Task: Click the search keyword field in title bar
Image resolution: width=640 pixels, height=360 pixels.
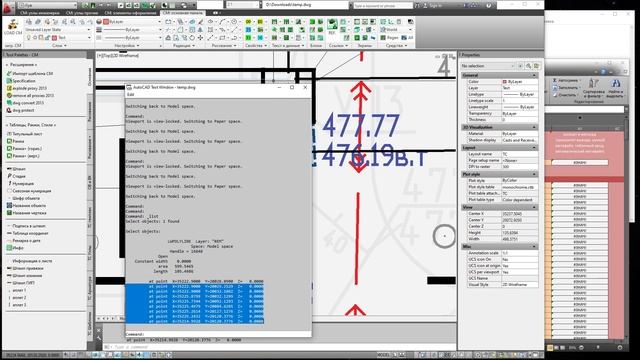Action: (x=382, y=5)
